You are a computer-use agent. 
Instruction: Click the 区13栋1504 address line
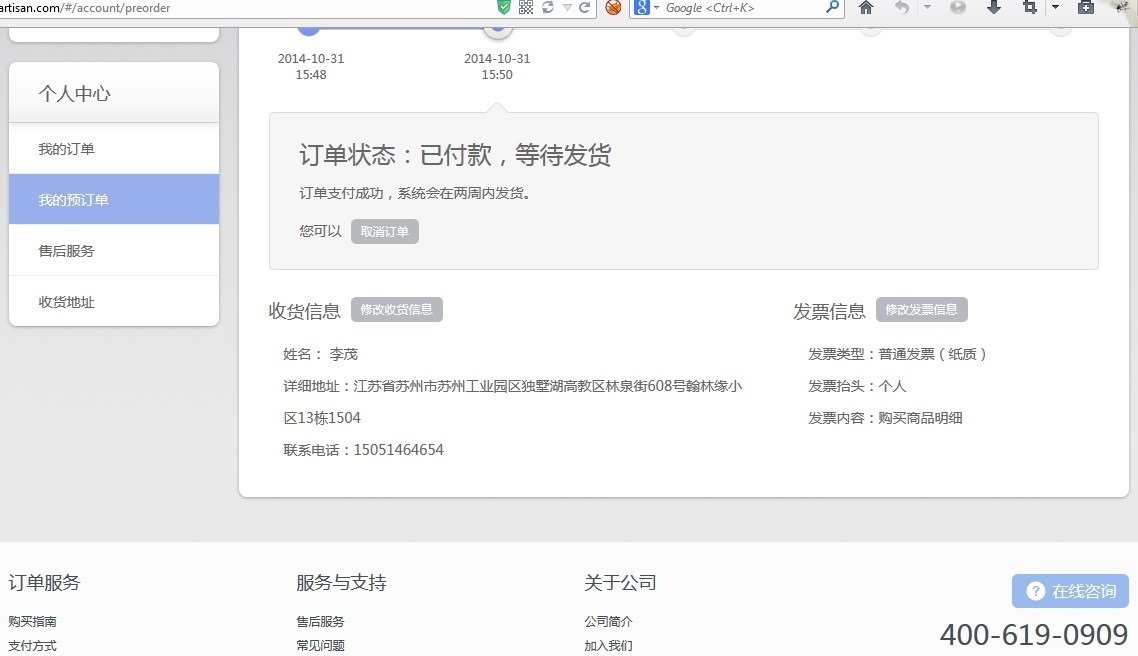[322, 418]
